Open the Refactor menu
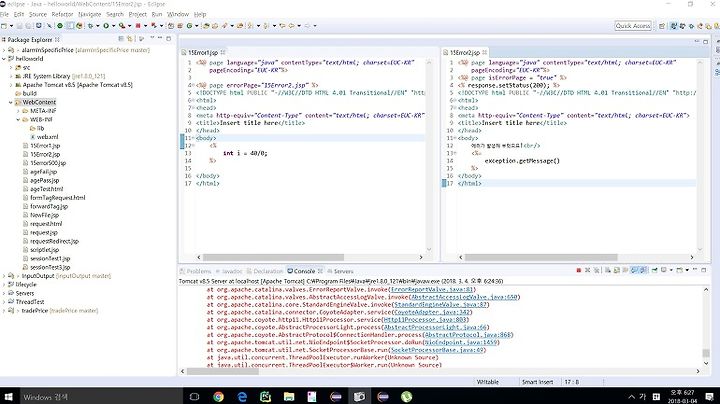720x404 pixels. pos(62,14)
